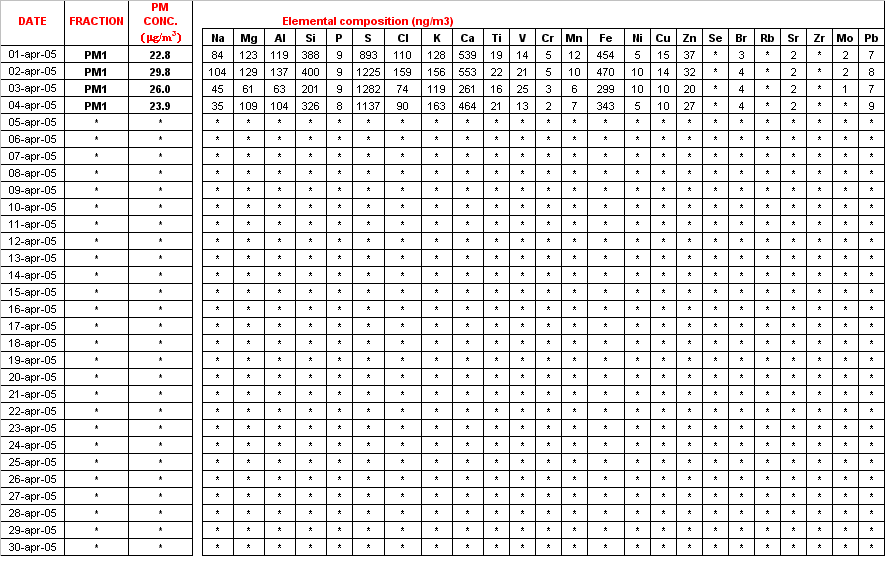Click the date cell 04-apr-05
The image size is (885, 573).
pyautogui.click(x=32, y=105)
